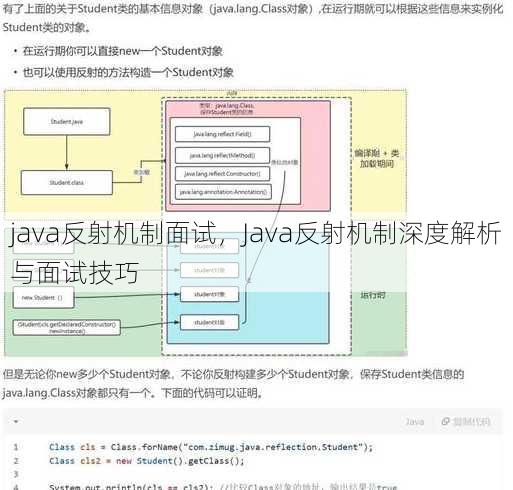Click the copy code button 复制代码
Screen dimensions: 513x490
click(466, 422)
